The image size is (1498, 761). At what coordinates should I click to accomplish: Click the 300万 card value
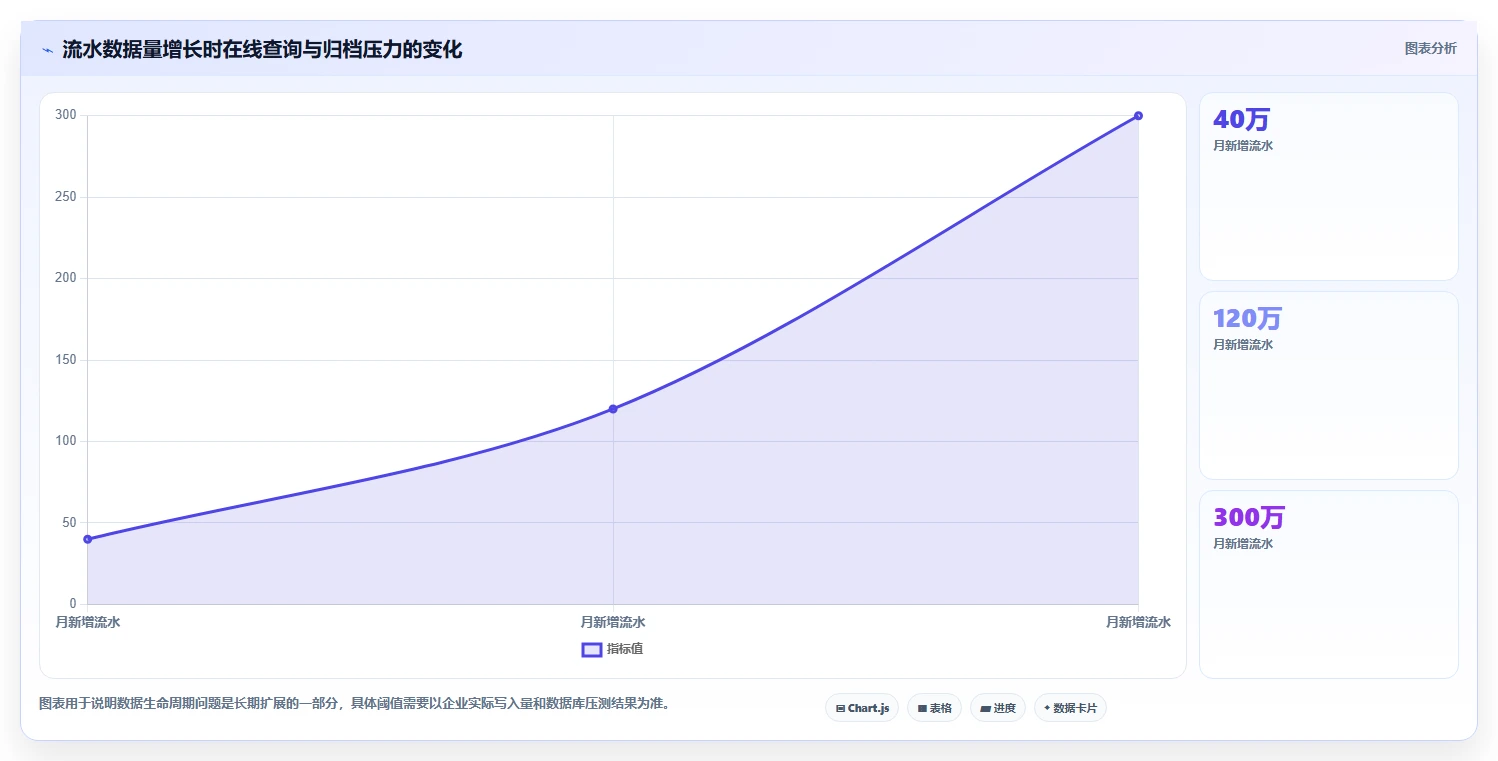click(x=1249, y=518)
